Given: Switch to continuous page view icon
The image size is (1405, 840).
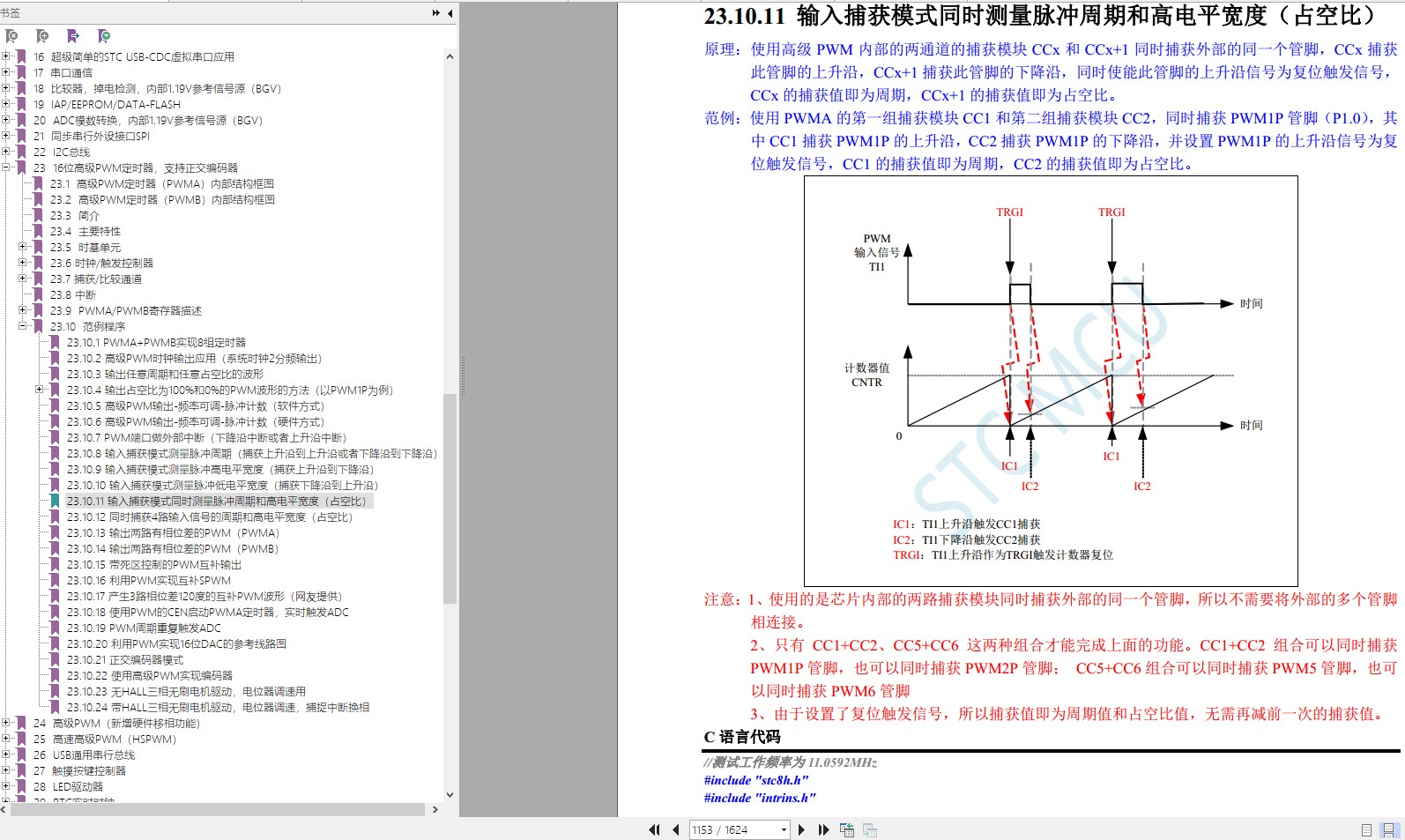Looking at the screenshot, I should click(x=1389, y=829).
